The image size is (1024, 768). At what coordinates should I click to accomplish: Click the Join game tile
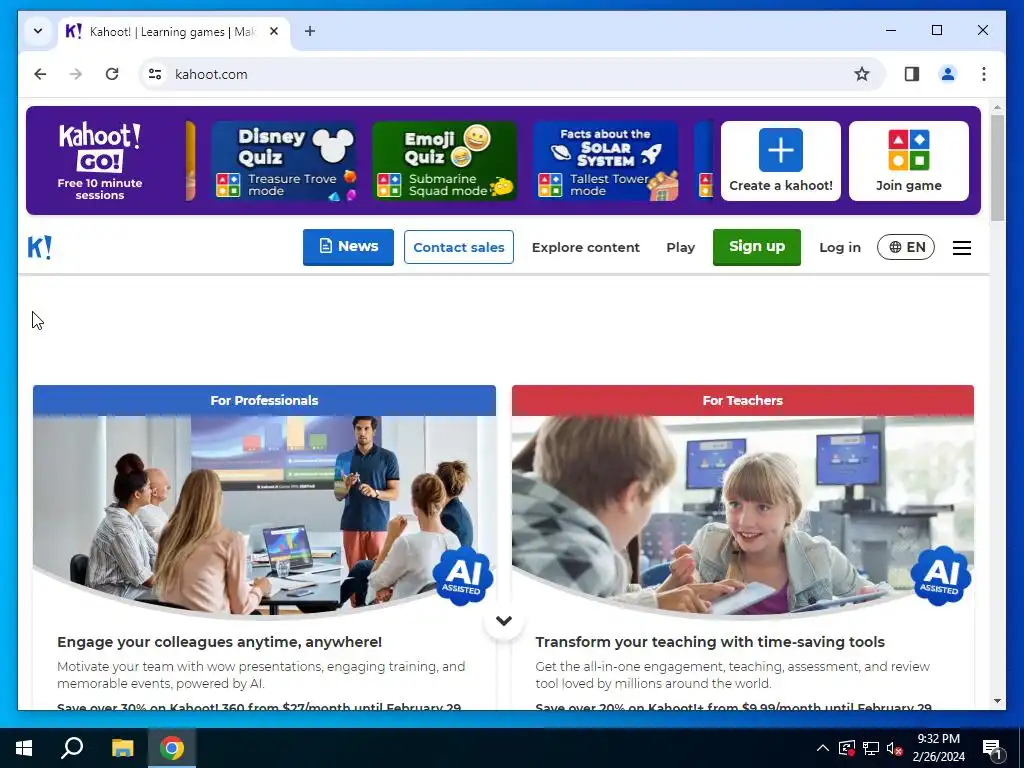pos(908,161)
